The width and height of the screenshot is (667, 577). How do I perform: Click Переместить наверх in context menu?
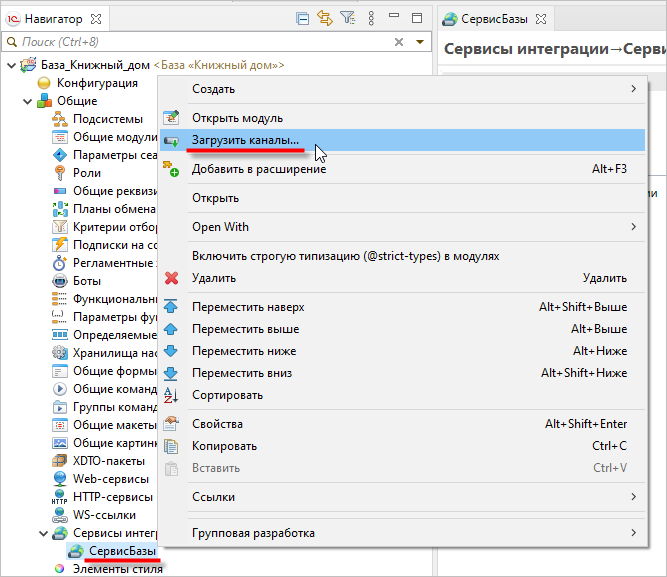click(x=247, y=307)
